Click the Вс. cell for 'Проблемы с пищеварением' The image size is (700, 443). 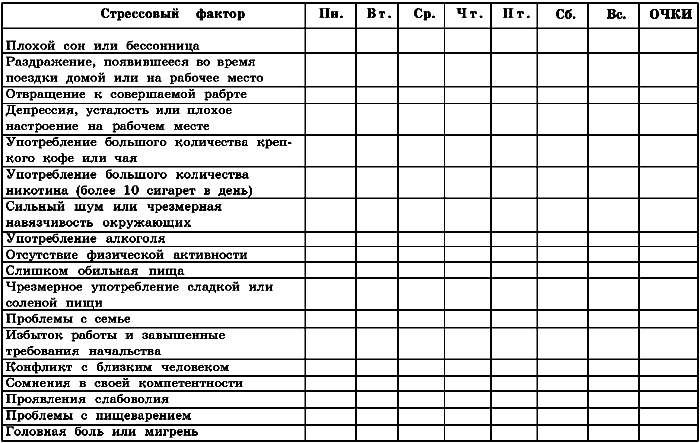pos(614,415)
